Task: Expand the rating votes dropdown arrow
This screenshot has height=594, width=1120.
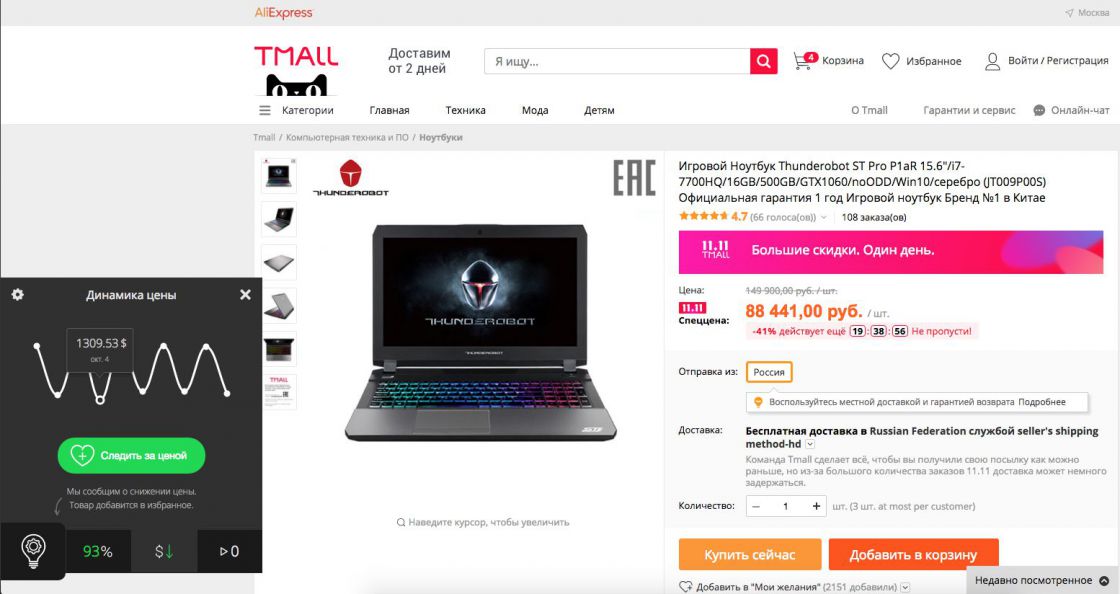Action: (824, 217)
